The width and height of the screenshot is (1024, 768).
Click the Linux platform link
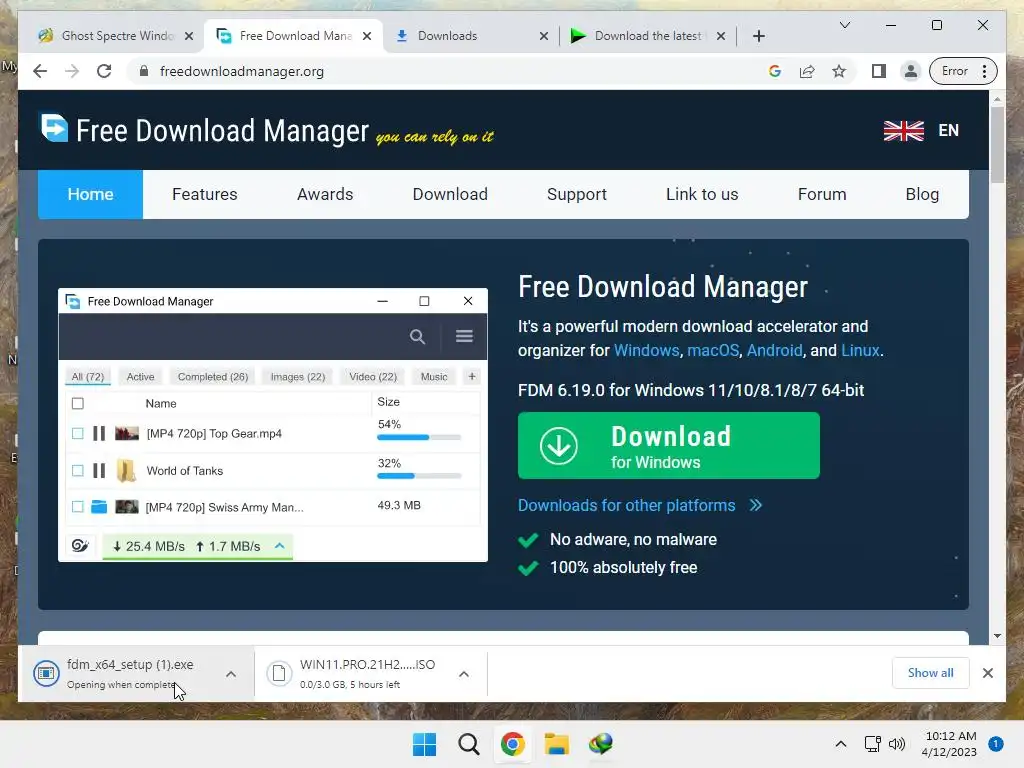(860, 350)
